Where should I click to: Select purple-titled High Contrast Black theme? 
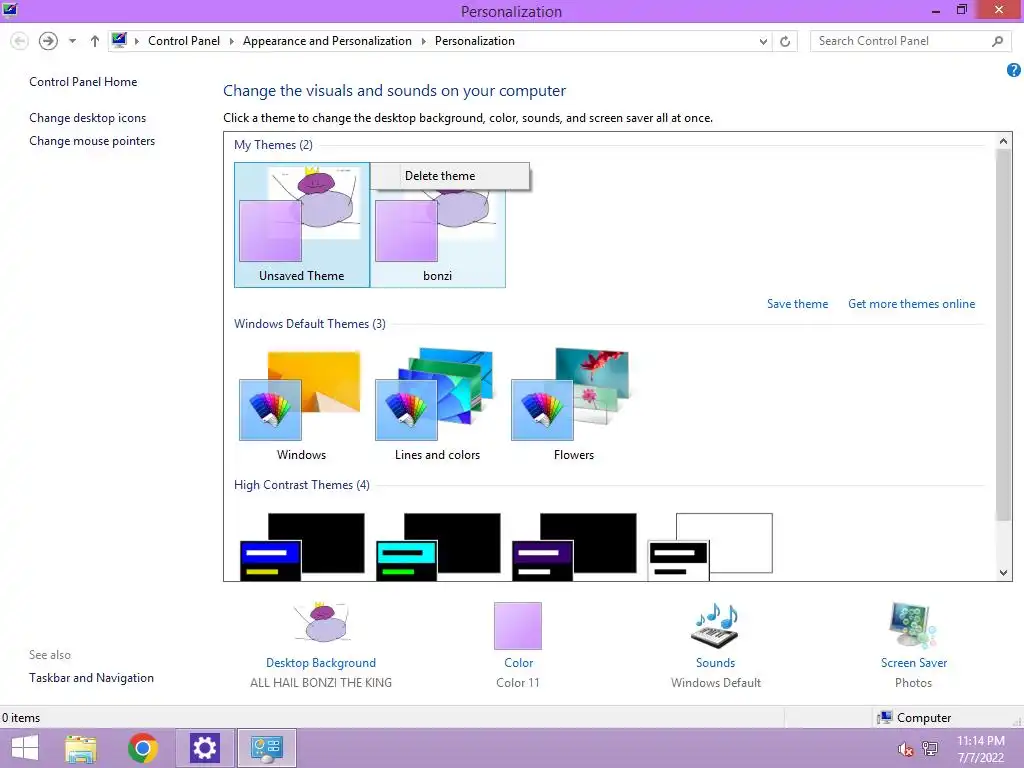pyautogui.click(x=574, y=547)
